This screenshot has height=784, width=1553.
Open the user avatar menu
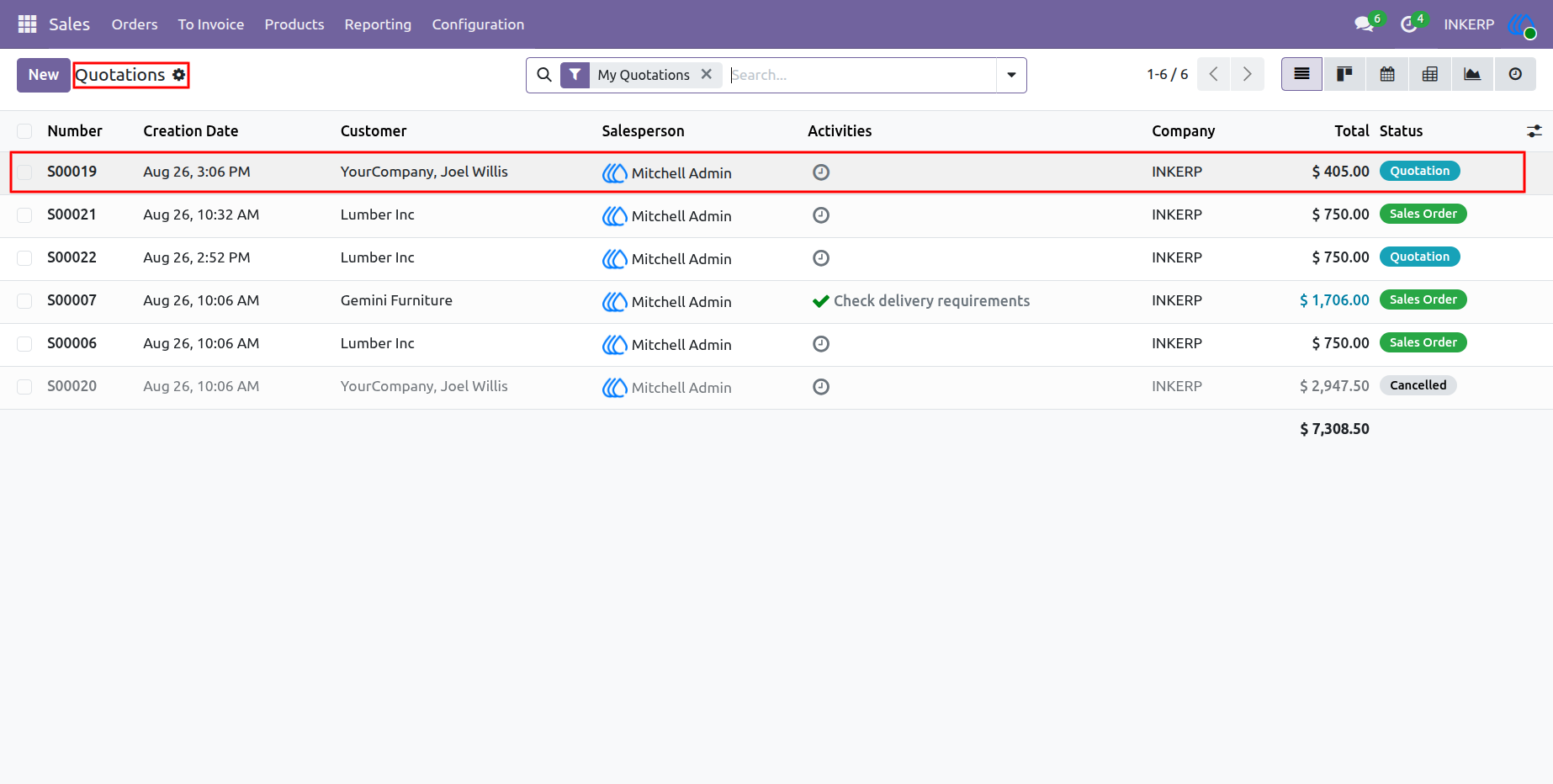(x=1522, y=24)
